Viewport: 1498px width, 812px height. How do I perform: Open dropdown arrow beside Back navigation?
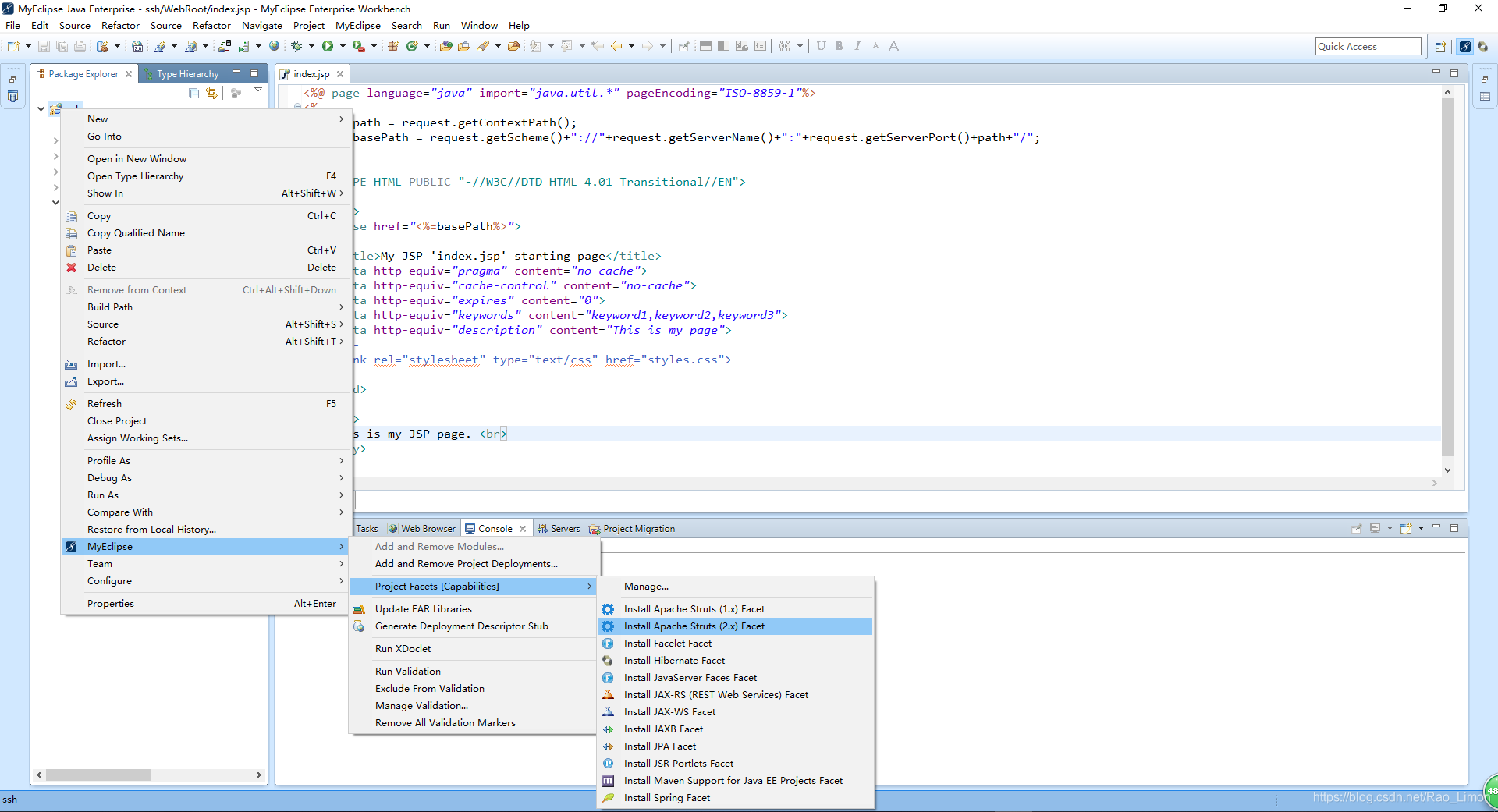[631, 46]
